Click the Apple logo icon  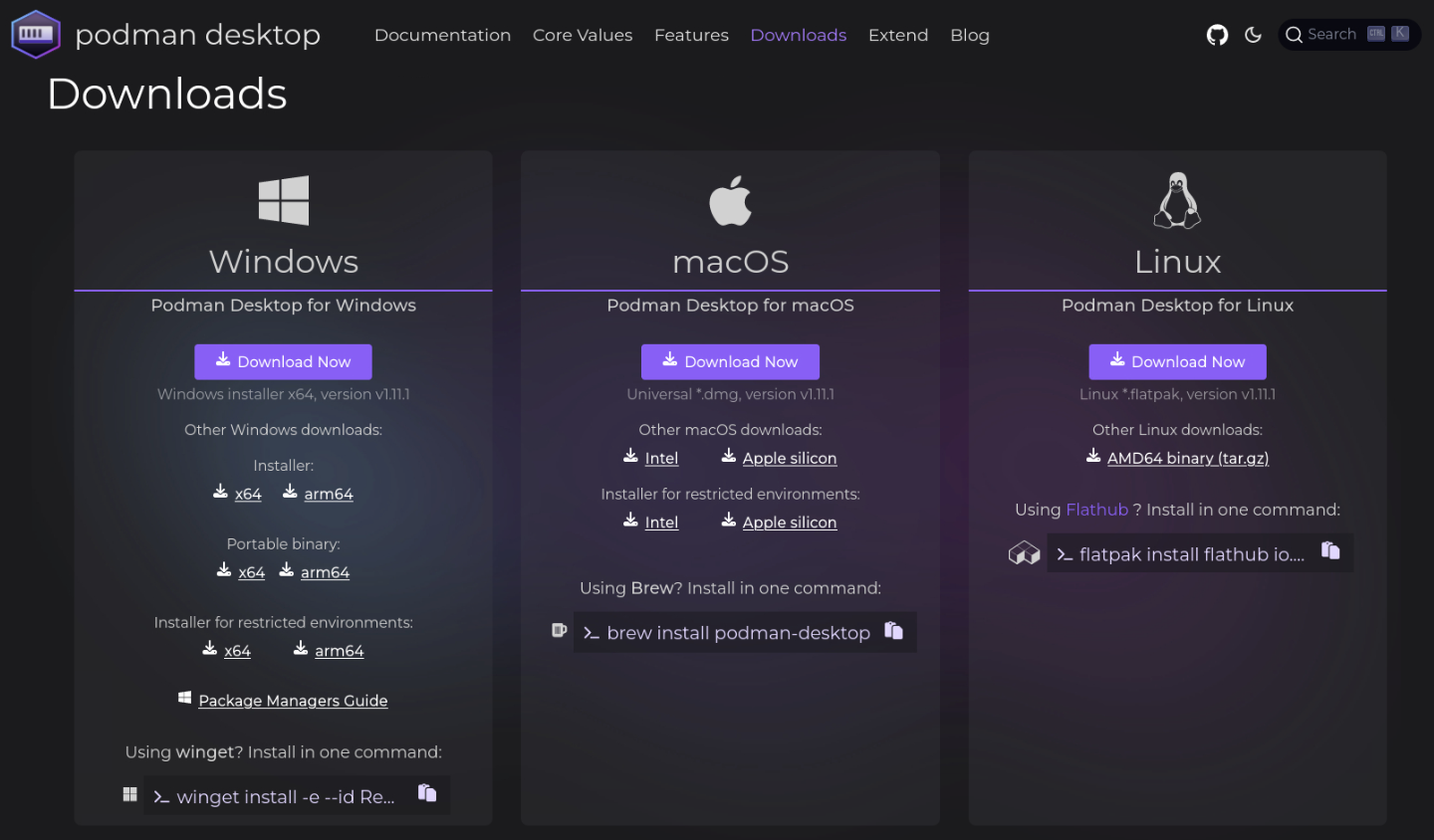[730, 200]
